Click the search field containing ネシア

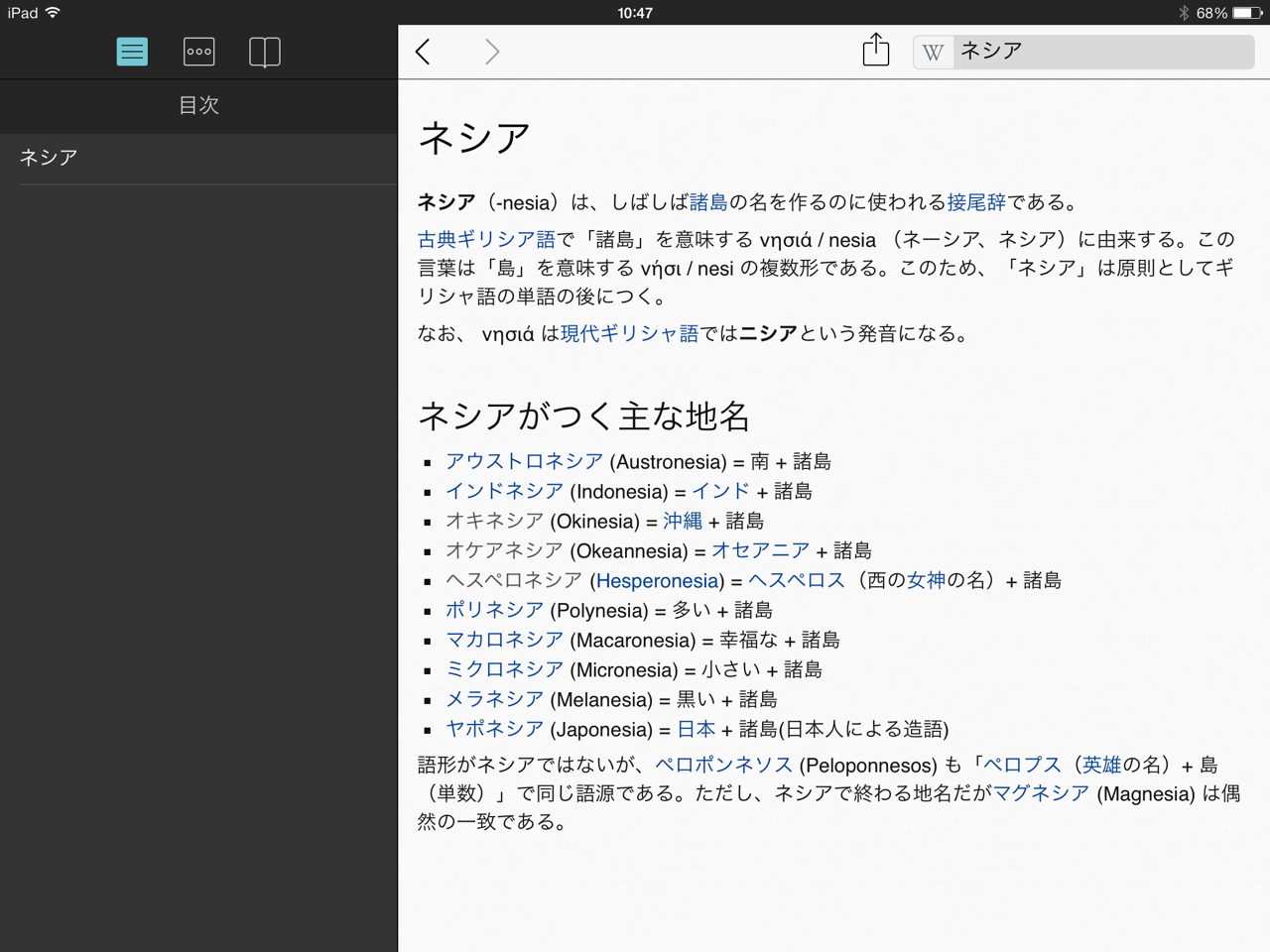click(1101, 52)
